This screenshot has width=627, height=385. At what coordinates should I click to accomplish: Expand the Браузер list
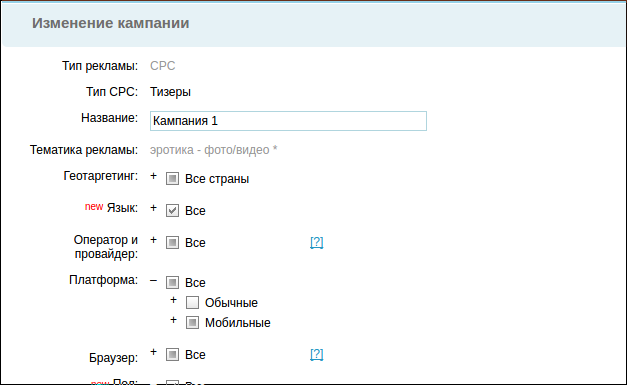153,352
